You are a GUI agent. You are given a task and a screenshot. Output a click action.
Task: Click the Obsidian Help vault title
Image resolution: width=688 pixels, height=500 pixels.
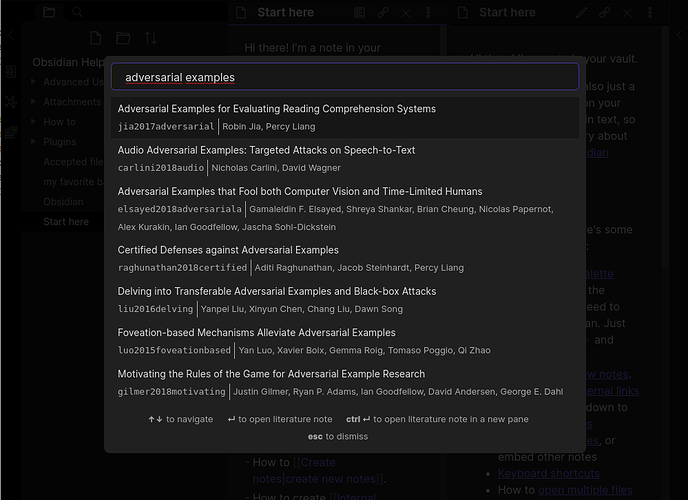coord(68,62)
